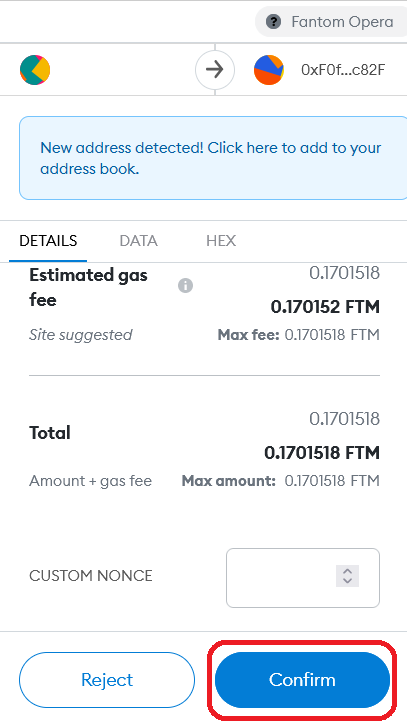Click the recipient account avatar icon
Image resolution: width=407 pixels, height=728 pixels.
pyautogui.click(x=269, y=70)
